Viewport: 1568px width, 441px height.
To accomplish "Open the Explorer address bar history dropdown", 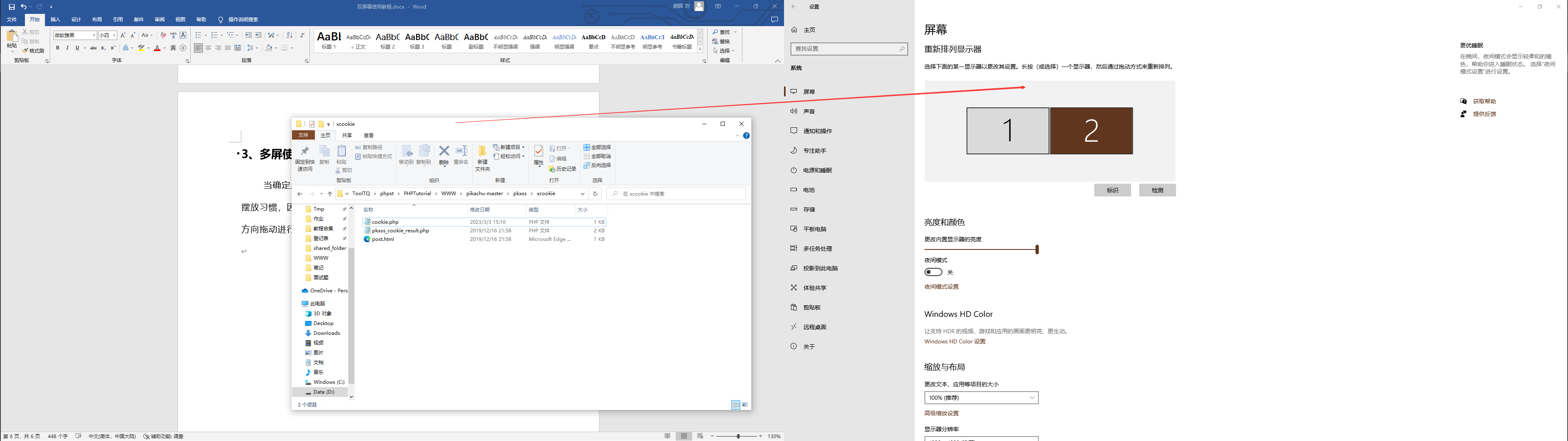I will (x=583, y=194).
